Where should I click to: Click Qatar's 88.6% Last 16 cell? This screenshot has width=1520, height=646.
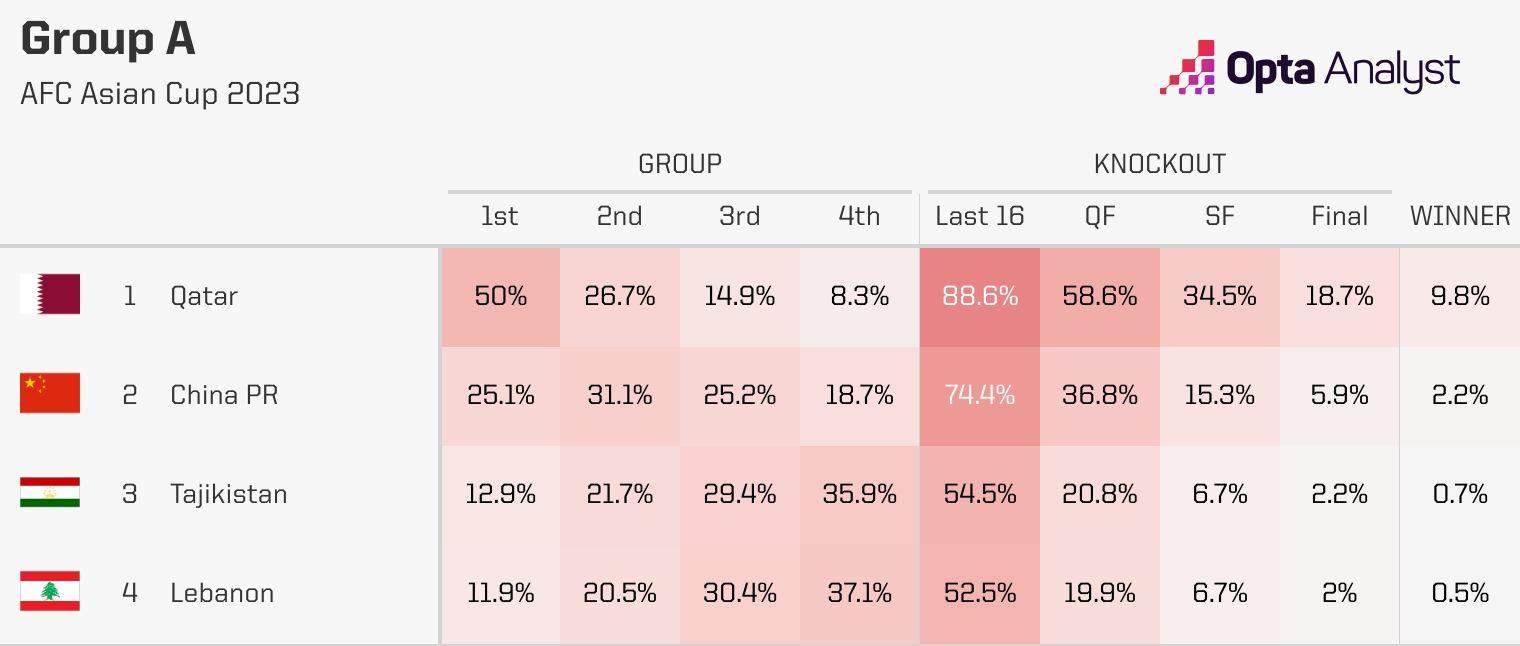(980, 296)
